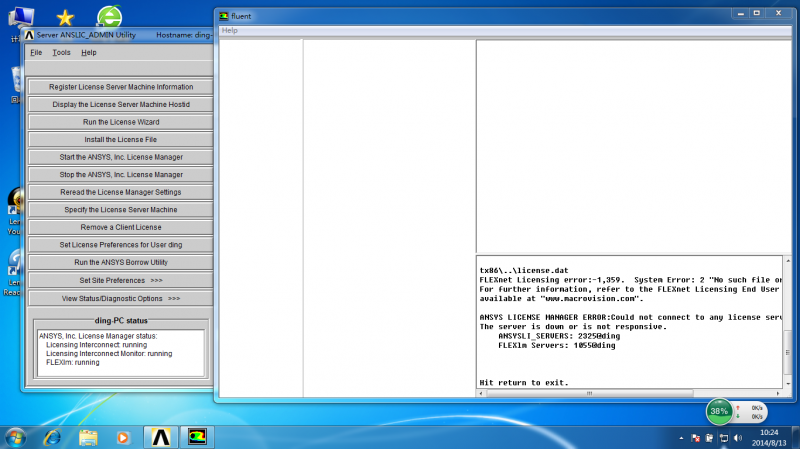Click 'Hit return to exit.' console line
The height and width of the screenshot is (449, 800).
(523, 383)
